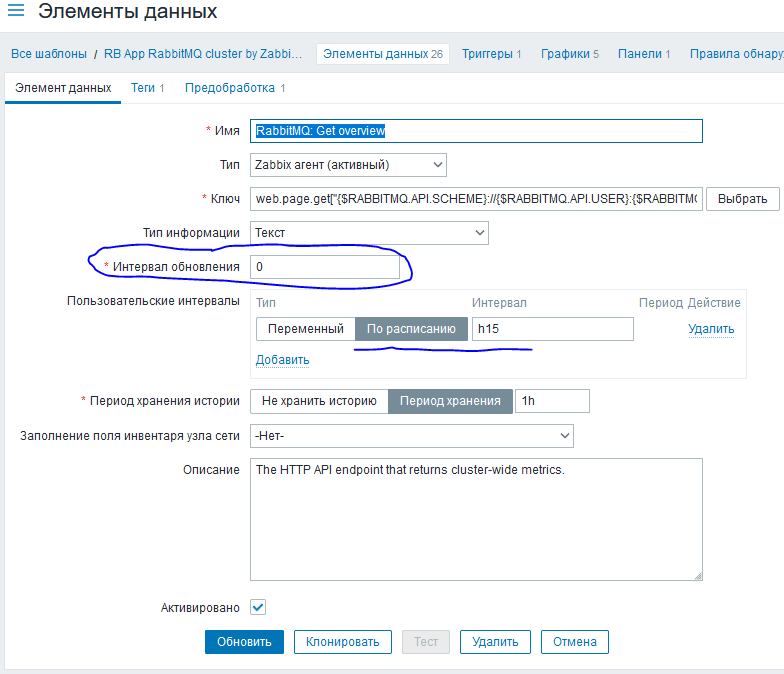Switch to 'Предобработка' form tab

pos(235,88)
